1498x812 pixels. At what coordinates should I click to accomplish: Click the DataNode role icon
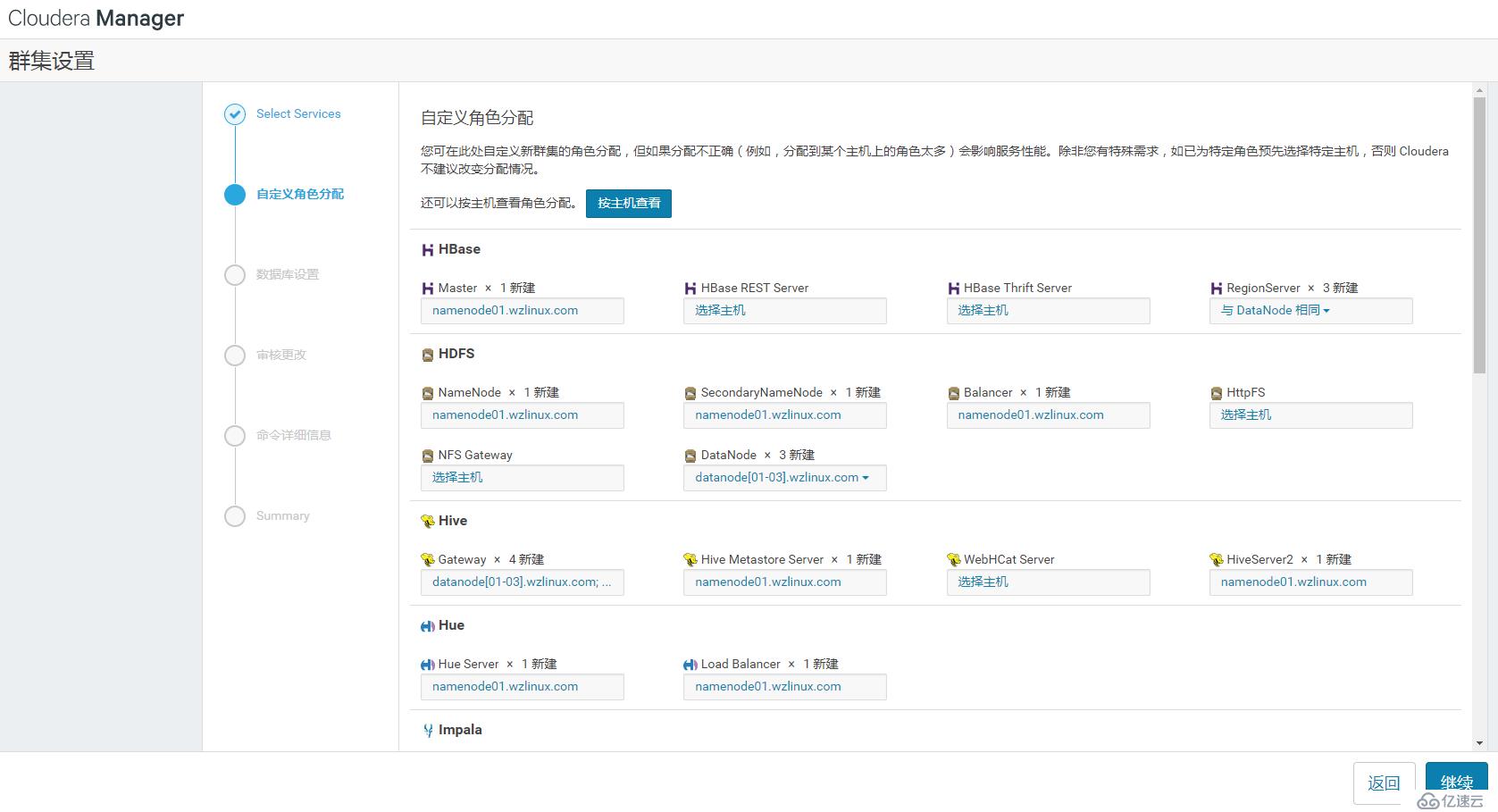point(690,456)
